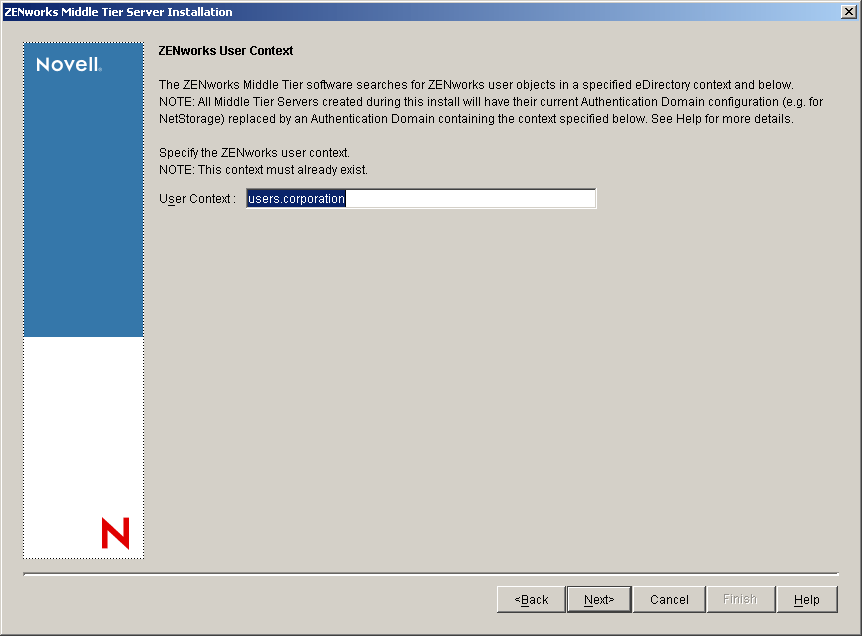Click the User Context label
Screen dimensions: 862x636
(196, 198)
